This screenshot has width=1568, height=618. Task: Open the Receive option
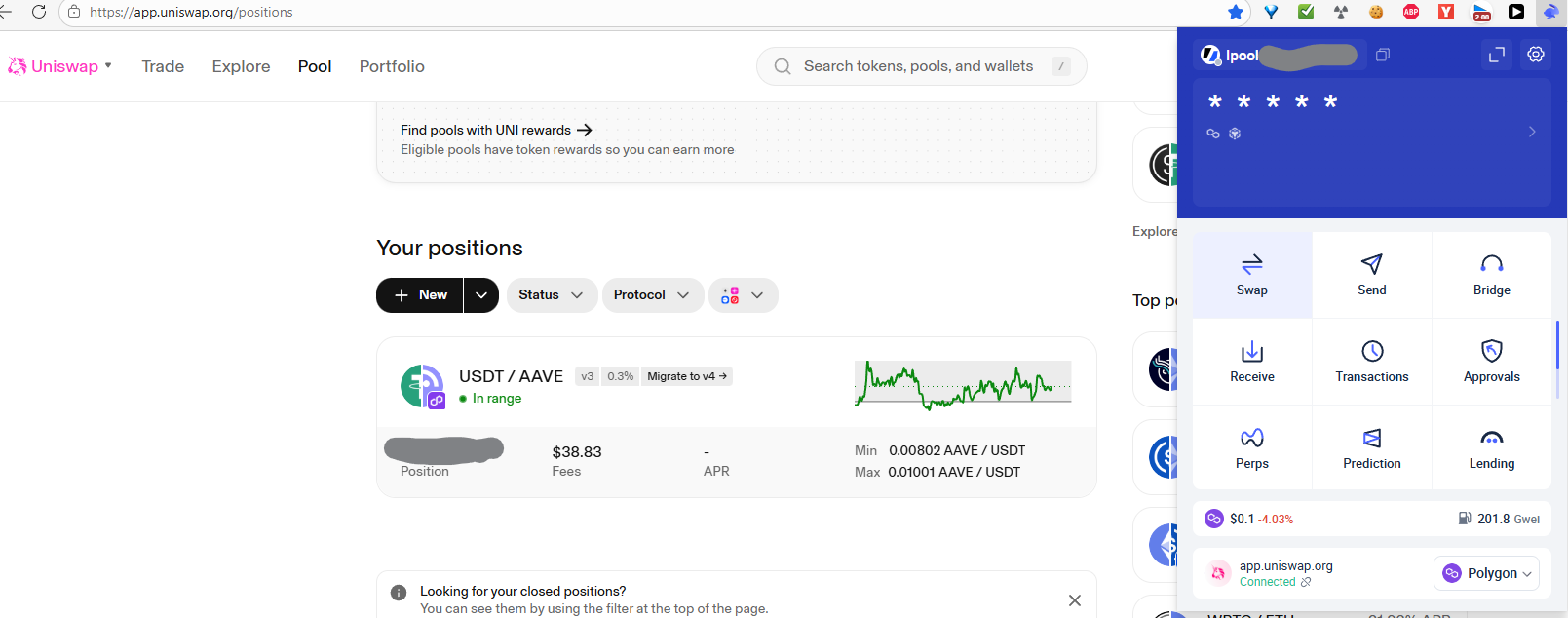point(1251,361)
